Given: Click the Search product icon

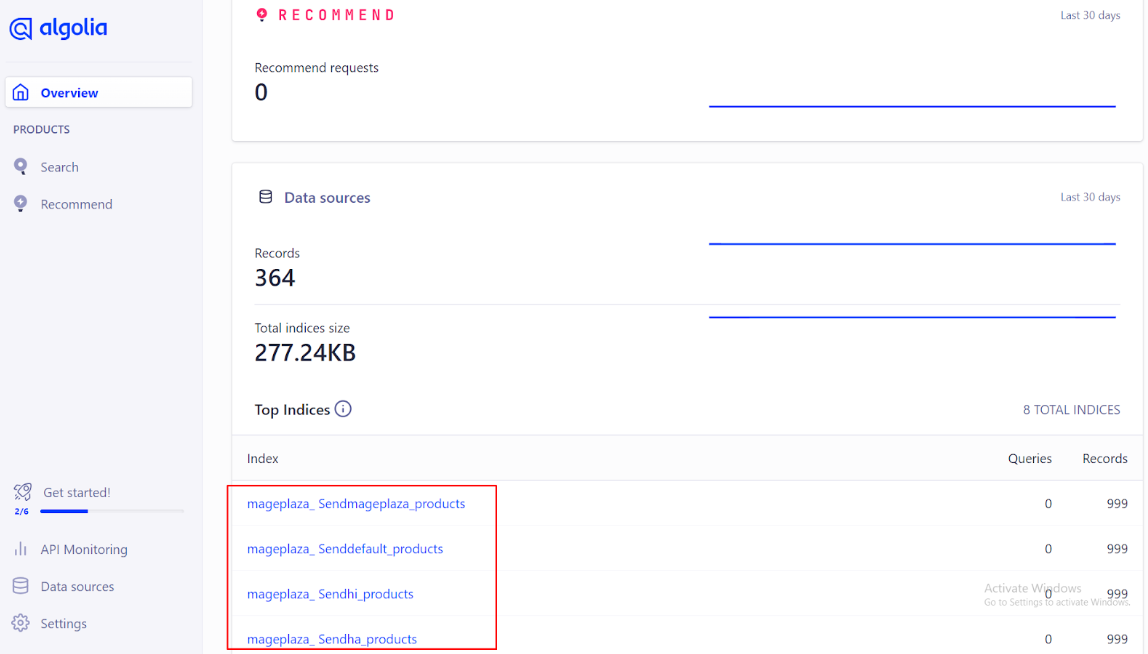Looking at the screenshot, I should click(20, 167).
